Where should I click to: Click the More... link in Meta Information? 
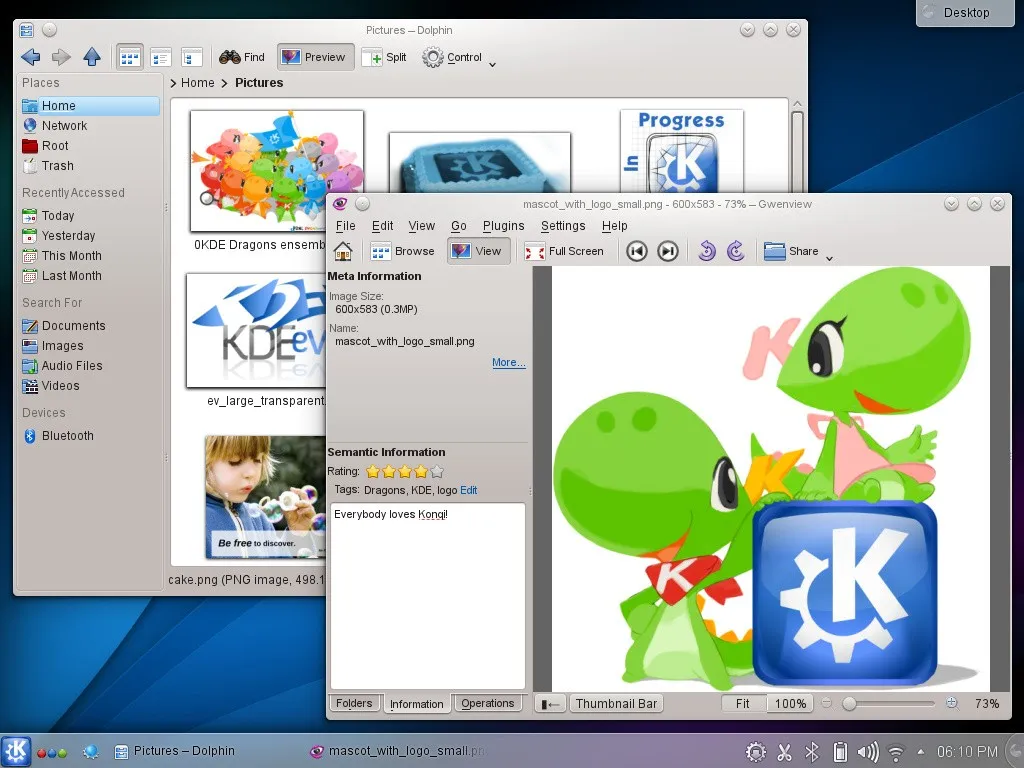click(508, 363)
